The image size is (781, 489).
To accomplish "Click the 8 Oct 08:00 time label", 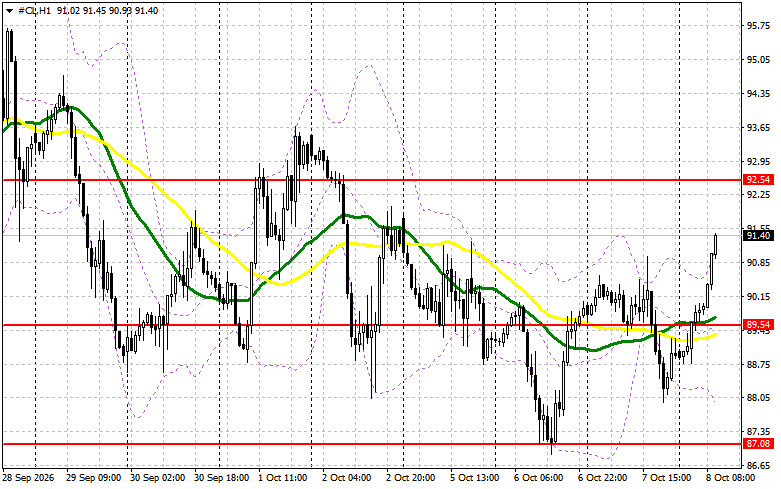I will [731, 478].
